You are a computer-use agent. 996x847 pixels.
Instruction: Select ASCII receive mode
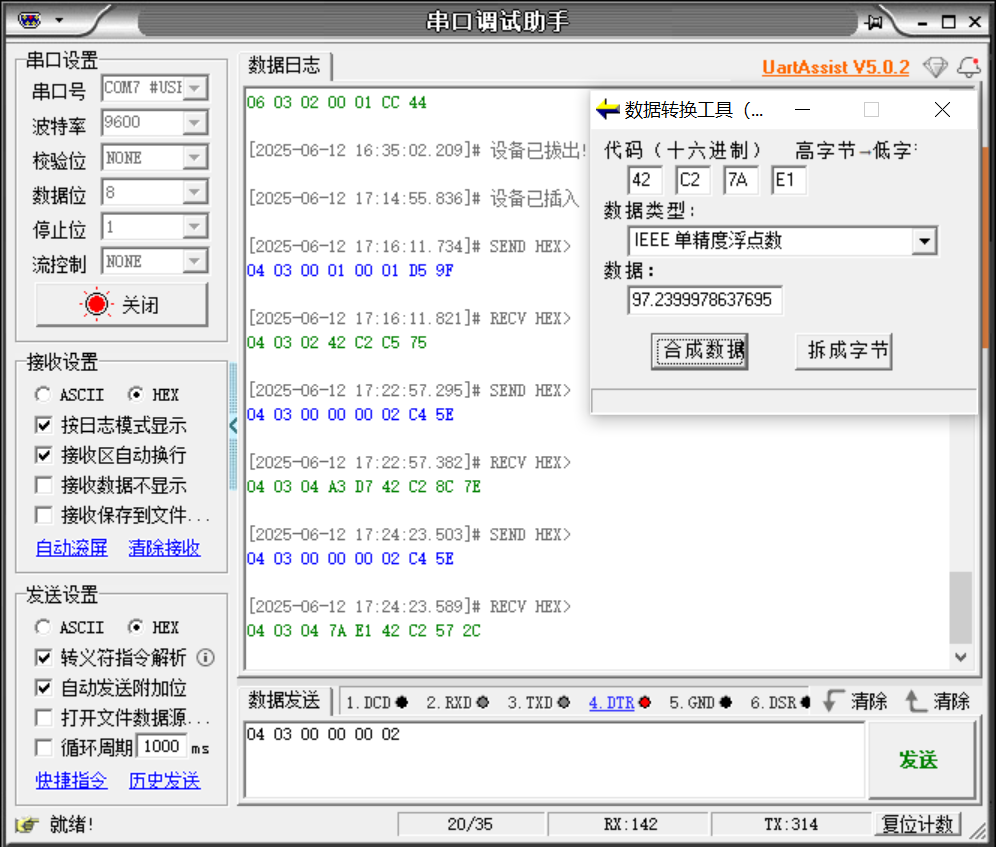click(69, 395)
